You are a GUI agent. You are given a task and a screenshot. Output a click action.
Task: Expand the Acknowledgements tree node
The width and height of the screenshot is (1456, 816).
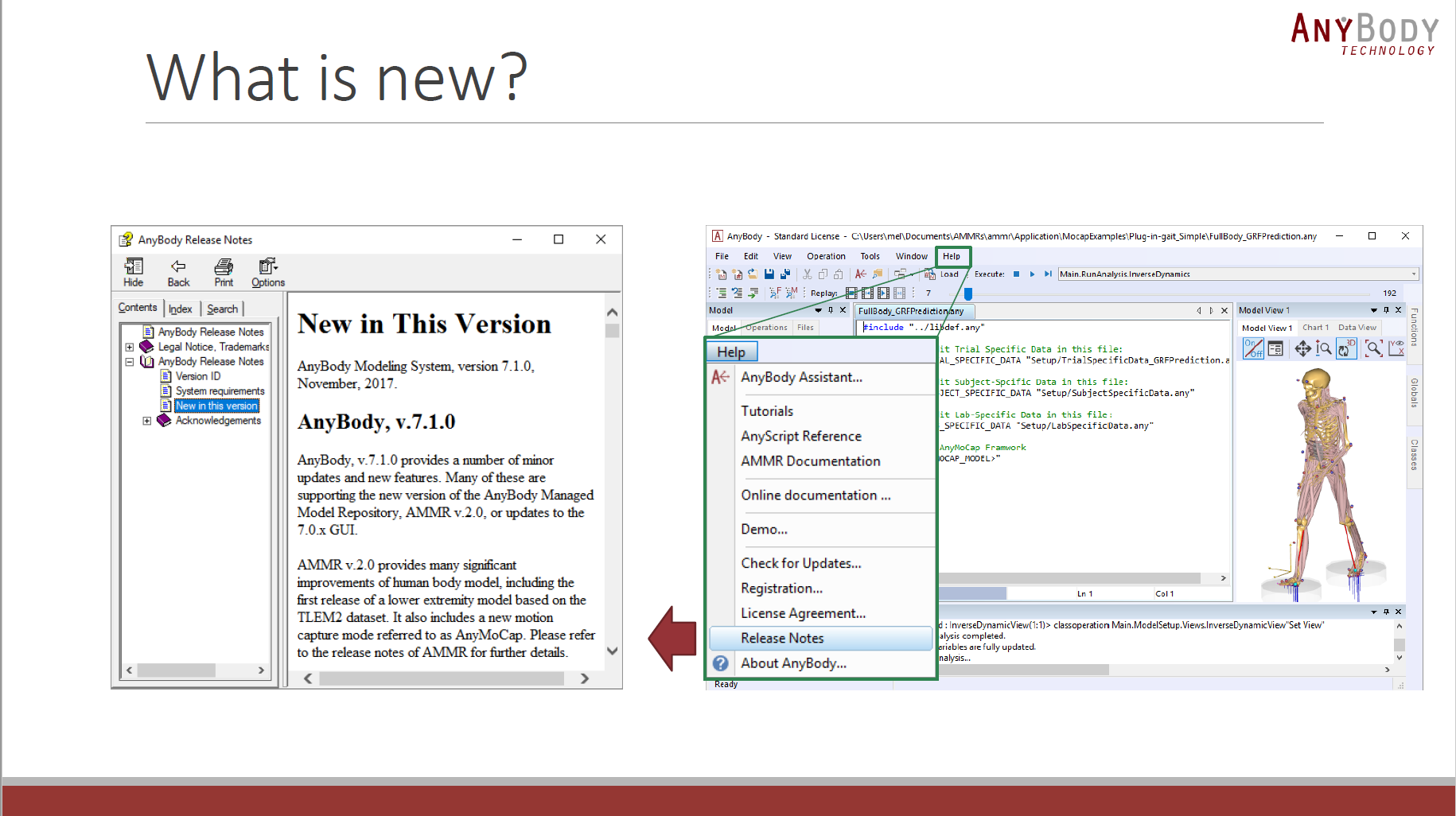tap(146, 421)
